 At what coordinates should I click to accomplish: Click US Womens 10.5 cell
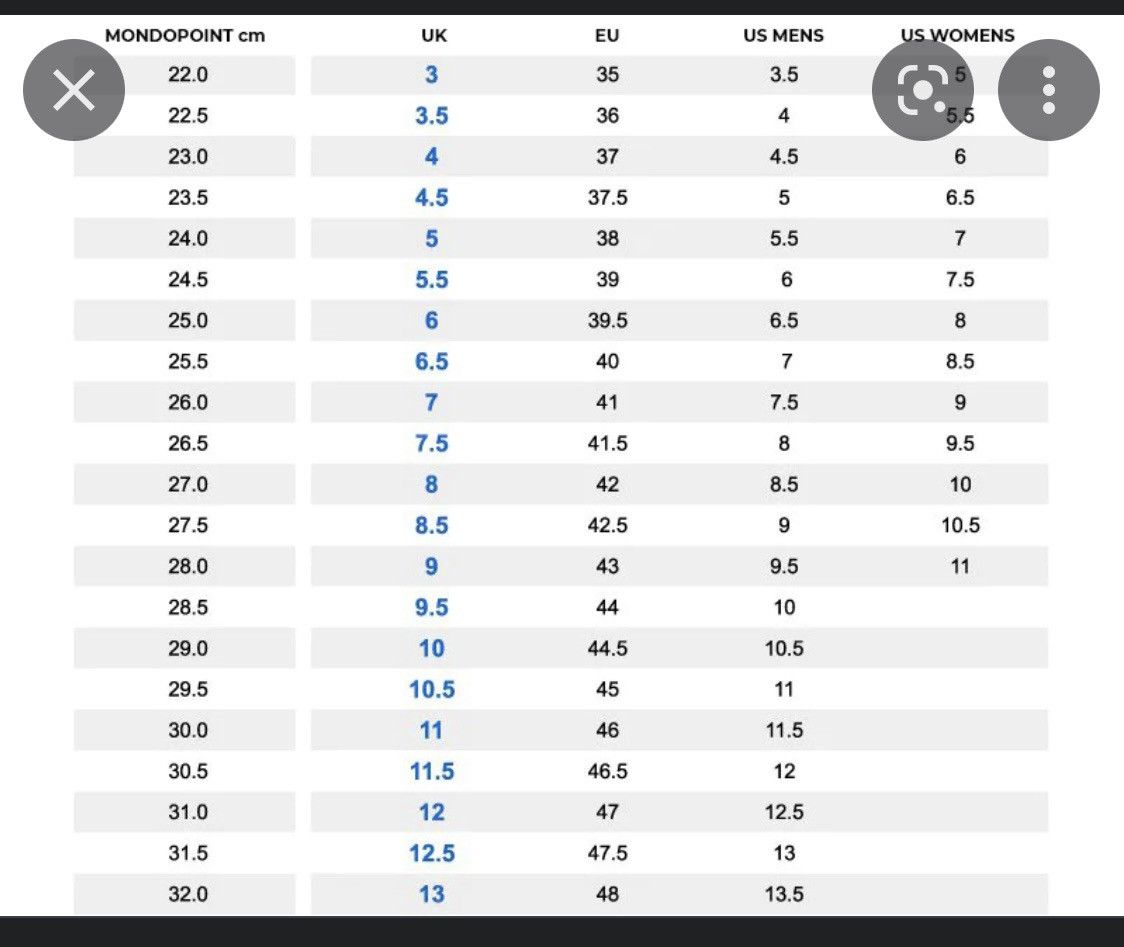960,525
